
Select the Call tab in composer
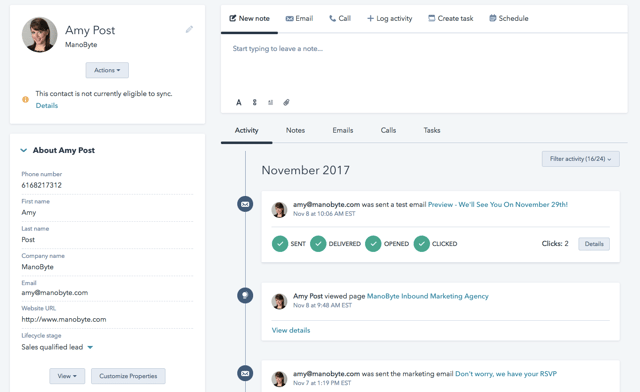point(340,18)
